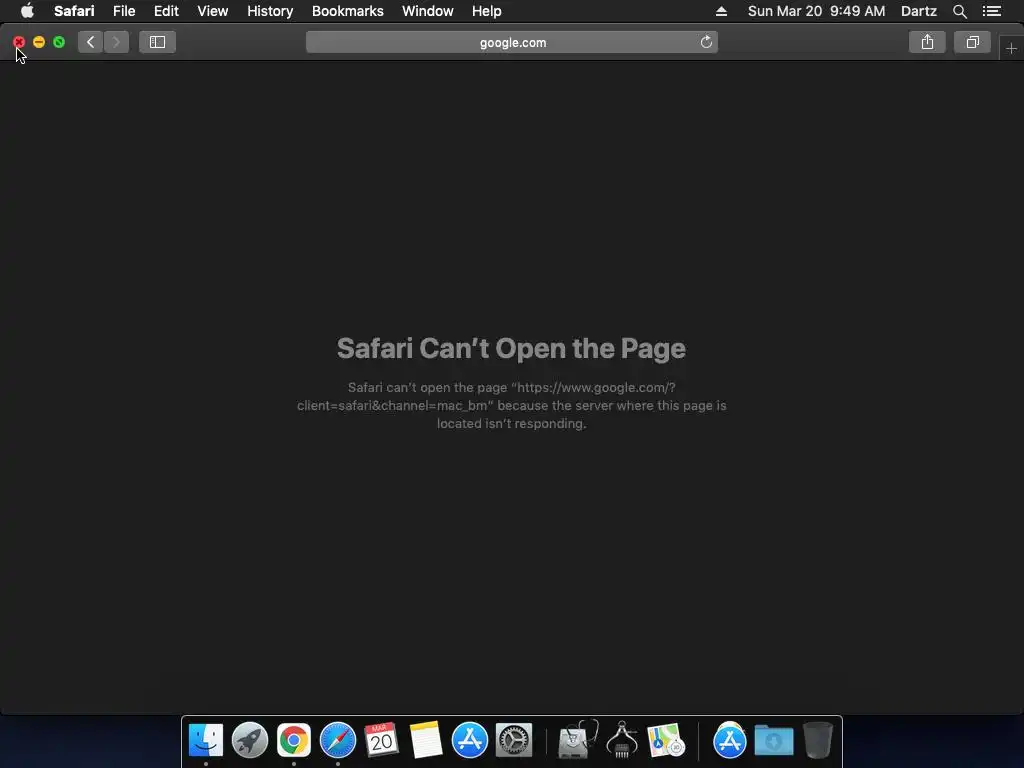
Task: Click the green full-screen window button
Action: pyautogui.click(x=59, y=42)
